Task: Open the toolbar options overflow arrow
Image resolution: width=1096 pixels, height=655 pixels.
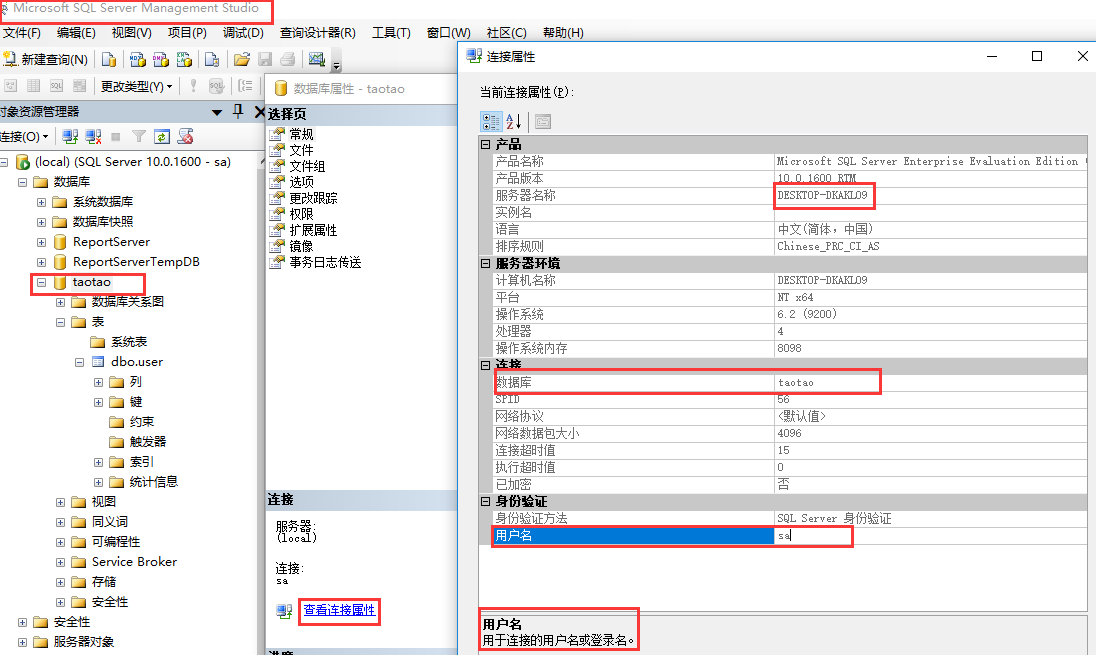Action: 336,65
